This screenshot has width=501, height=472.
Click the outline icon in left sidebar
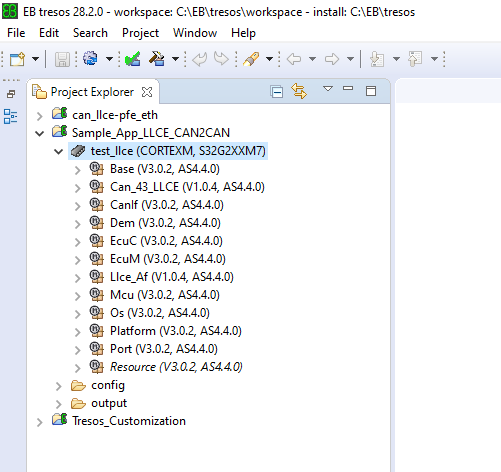point(10,117)
